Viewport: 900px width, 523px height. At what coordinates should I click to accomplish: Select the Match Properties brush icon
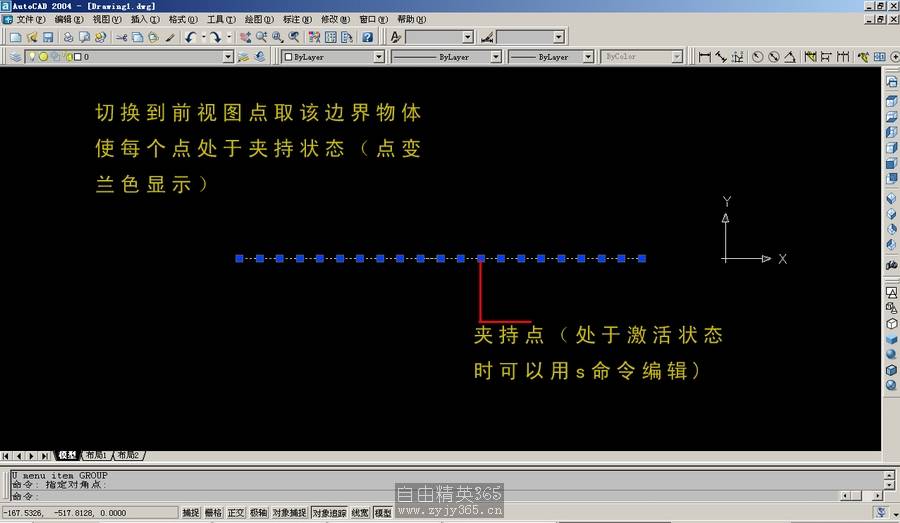(x=170, y=37)
